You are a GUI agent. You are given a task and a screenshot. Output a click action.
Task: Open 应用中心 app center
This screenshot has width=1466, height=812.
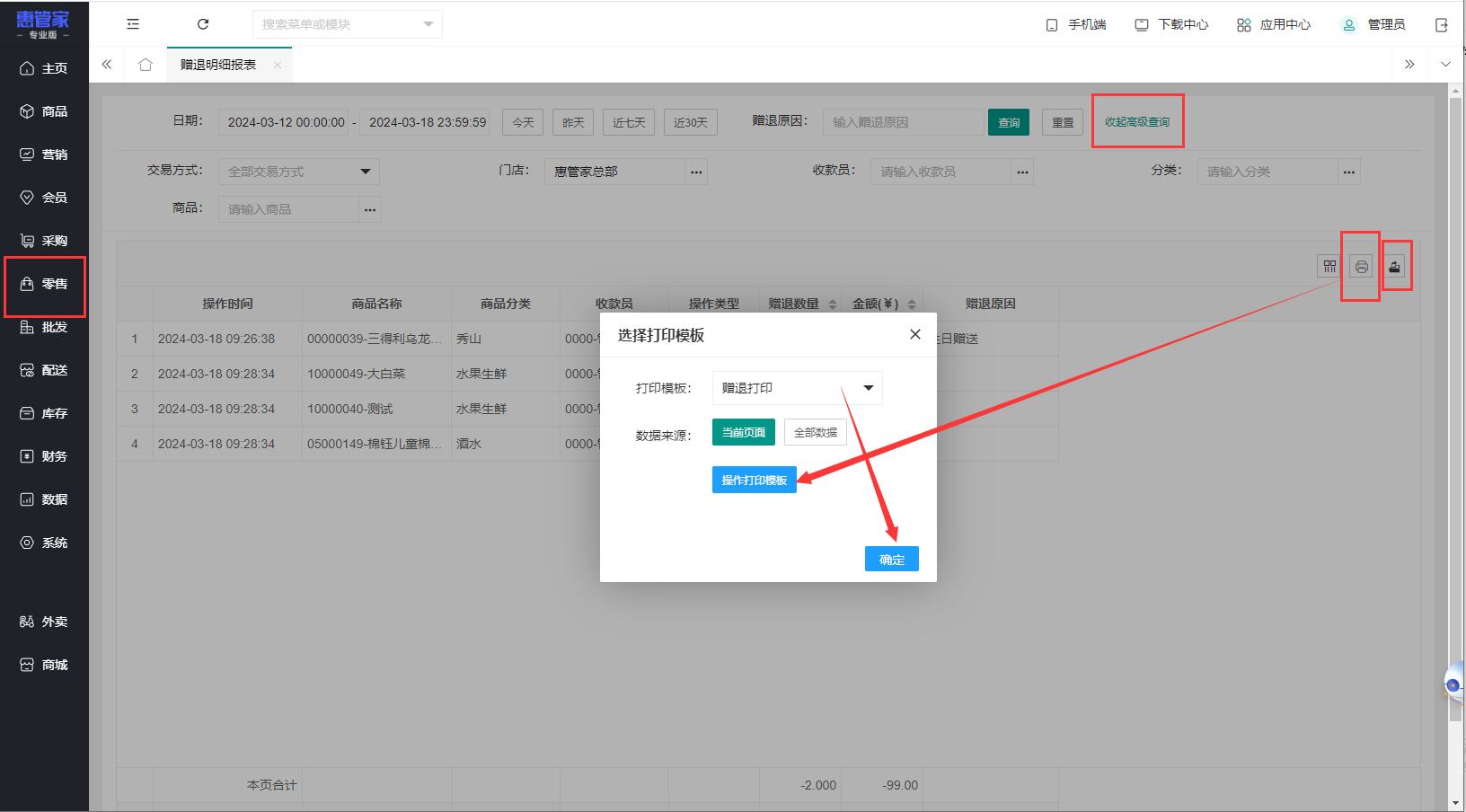(1274, 24)
